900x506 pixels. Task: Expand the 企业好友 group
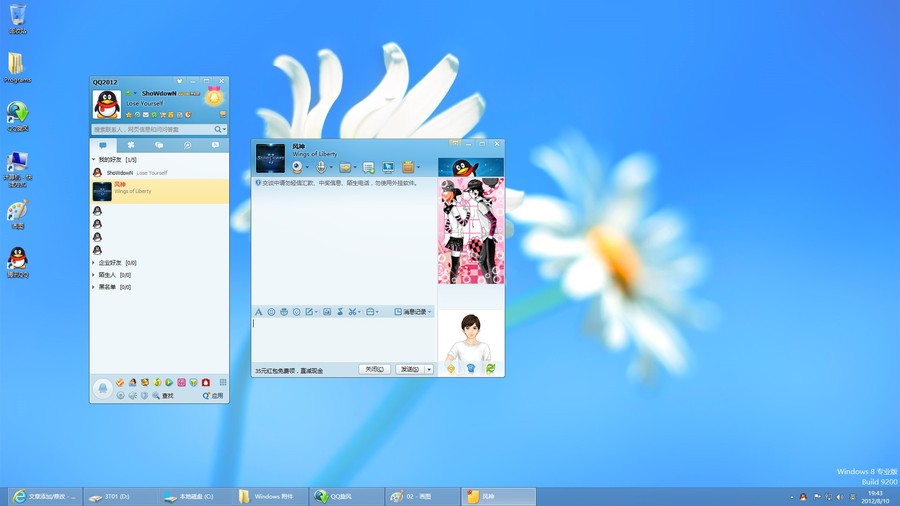pos(94,263)
